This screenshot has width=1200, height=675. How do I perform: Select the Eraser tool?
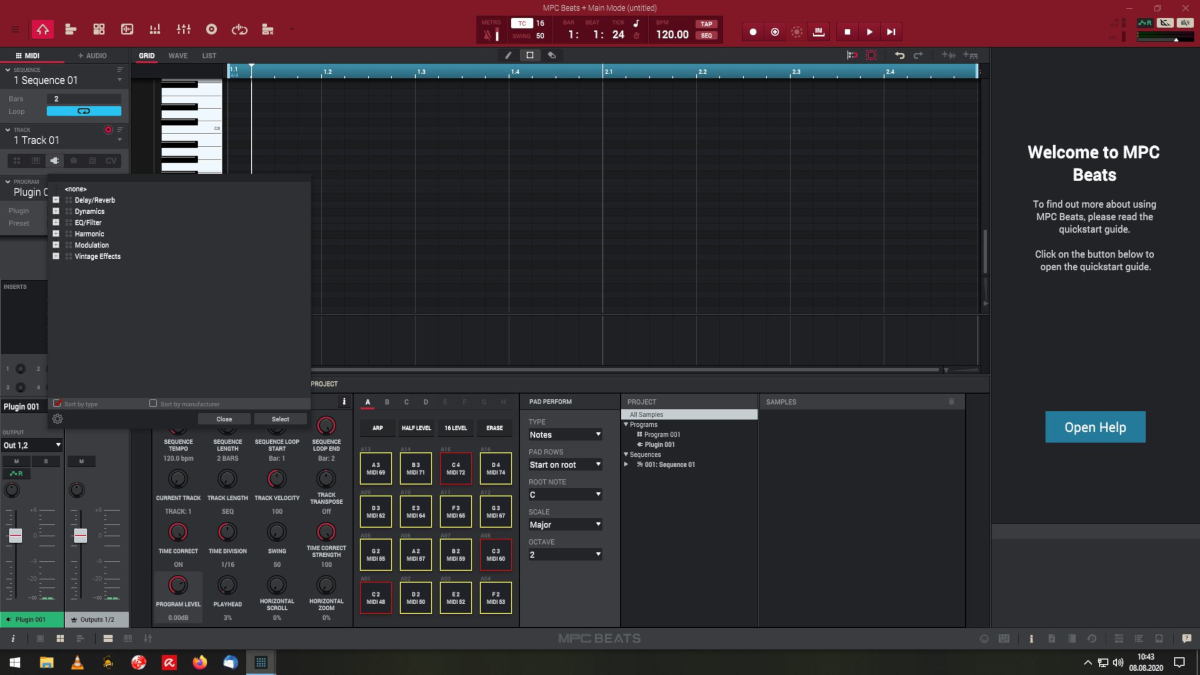point(552,56)
